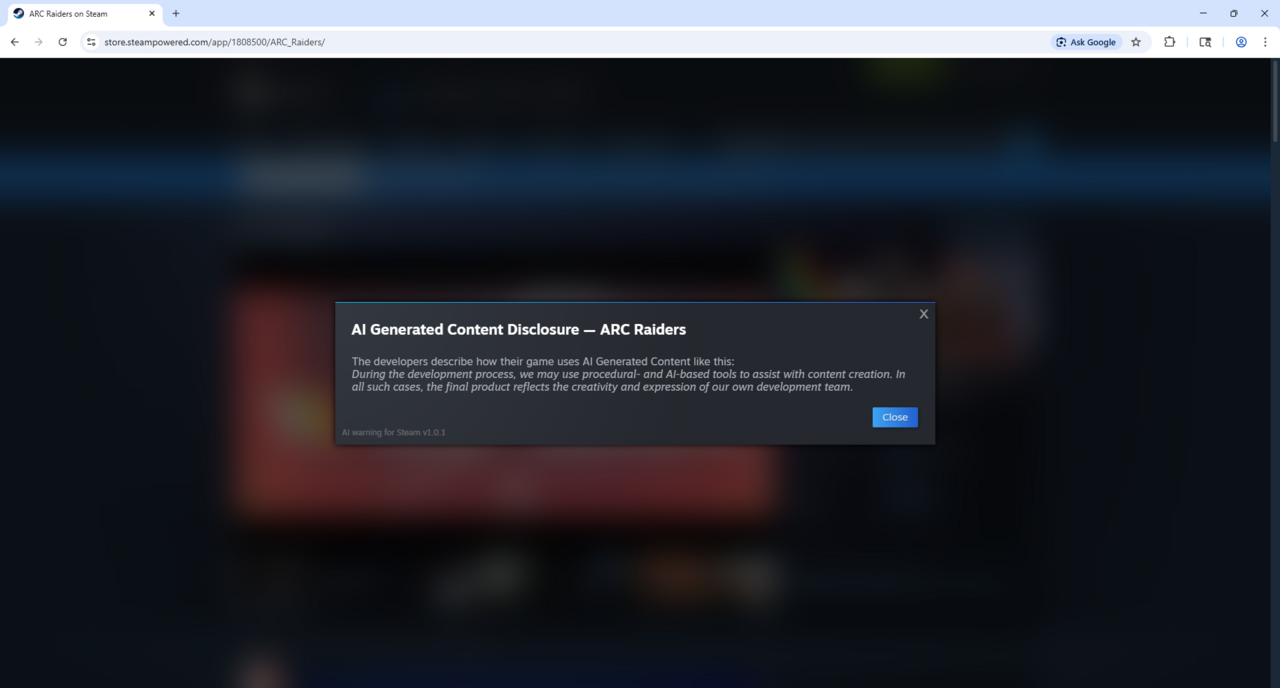Viewport: 1280px width, 688px height.
Task: Restore down the Chrome window
Action: click(x=1233, y=13)
